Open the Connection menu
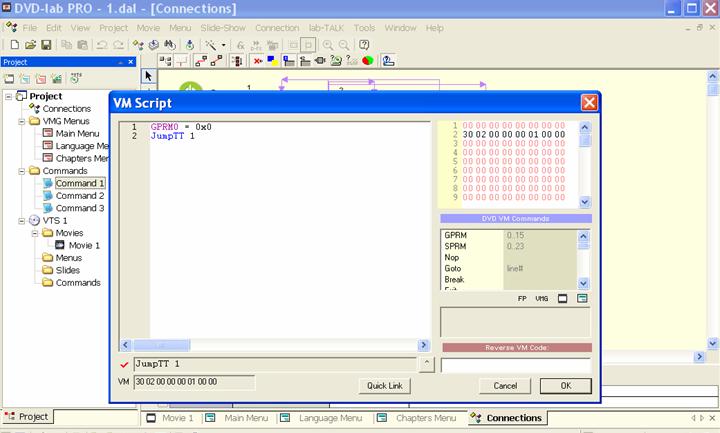The height and width of the screenshot is (433, 720). [x=277, y=28]
